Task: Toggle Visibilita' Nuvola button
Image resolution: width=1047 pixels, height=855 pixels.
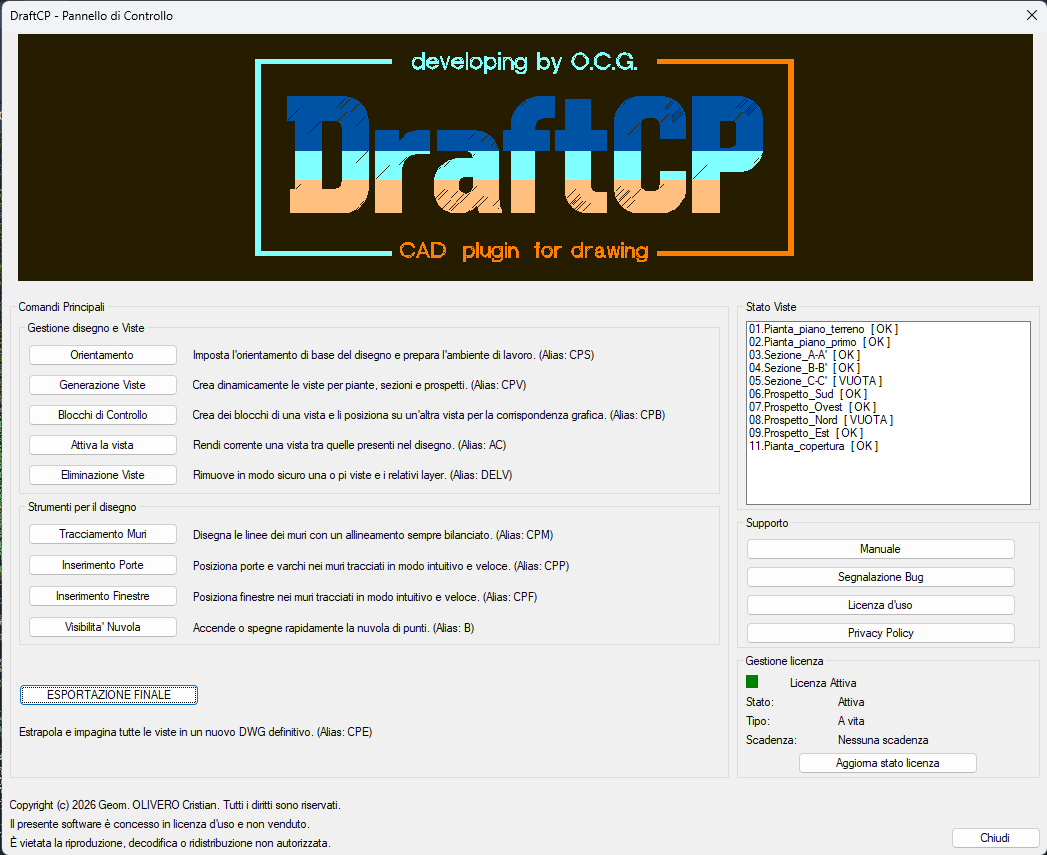Action: (102, 627)
